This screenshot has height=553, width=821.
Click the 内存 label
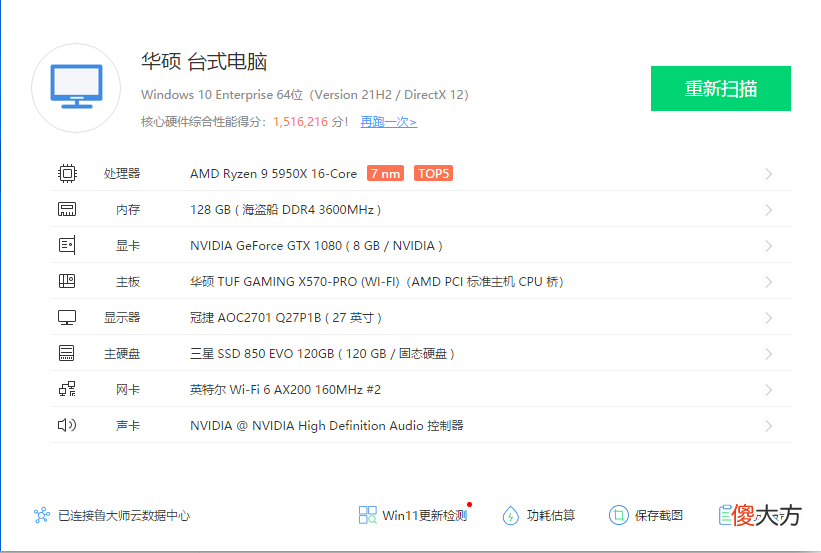click(128, 210)
